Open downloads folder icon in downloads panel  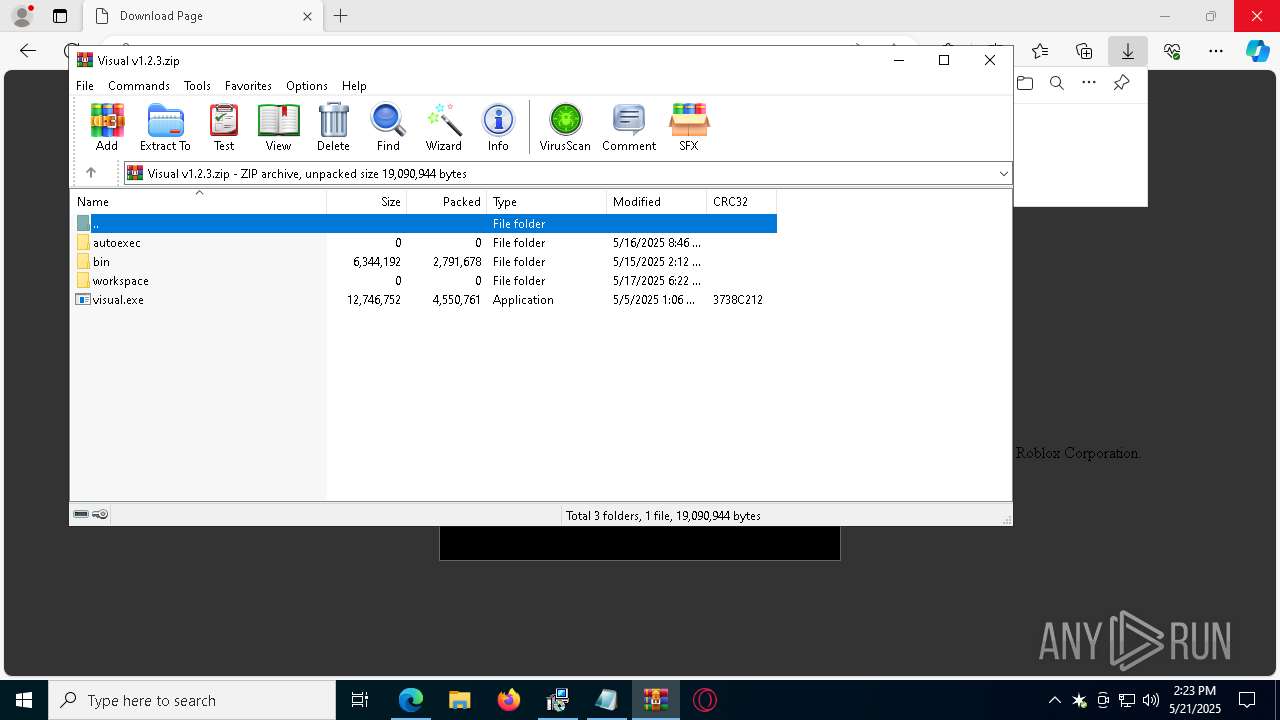click(1025, 83)
